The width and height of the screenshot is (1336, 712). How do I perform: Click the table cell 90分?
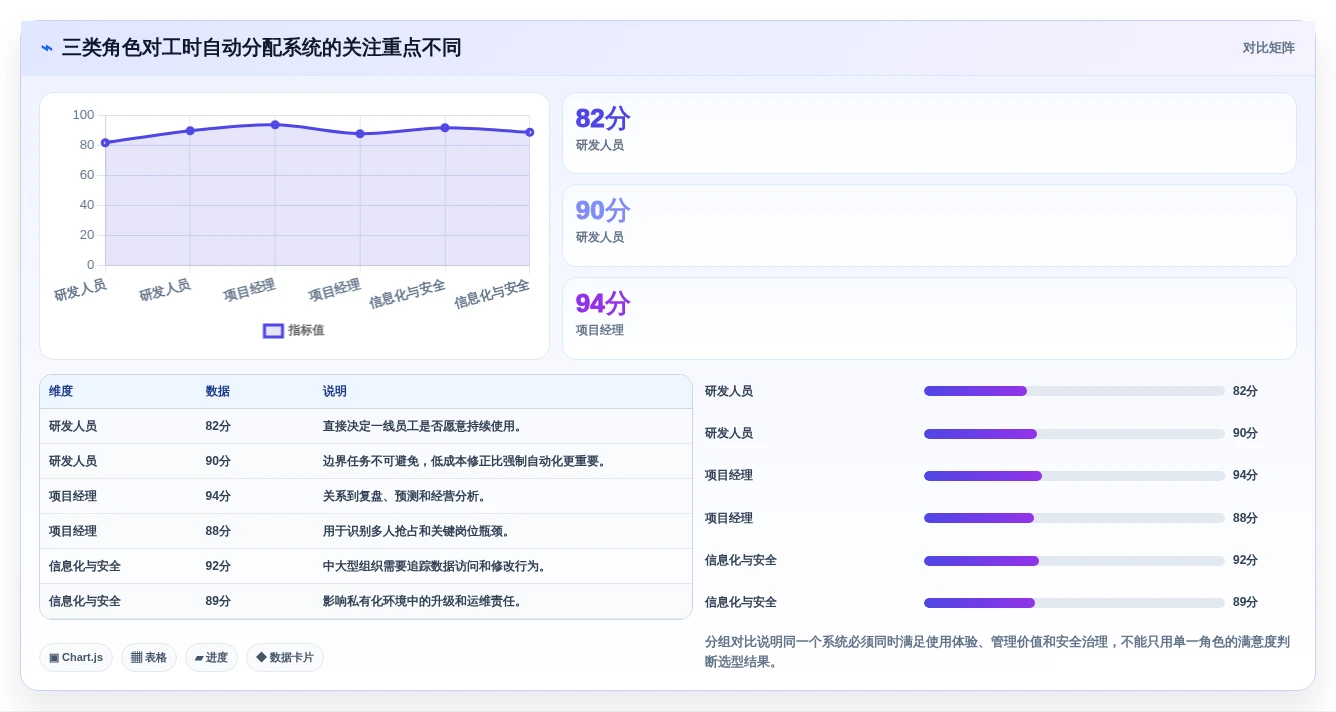218,461
